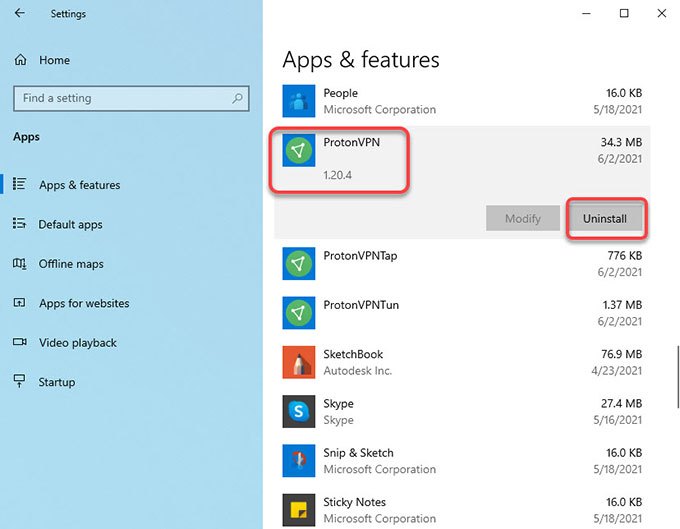680x529 pixels.
Task: Go back using the Settings back arrow
Action: (x=20, y=13)
